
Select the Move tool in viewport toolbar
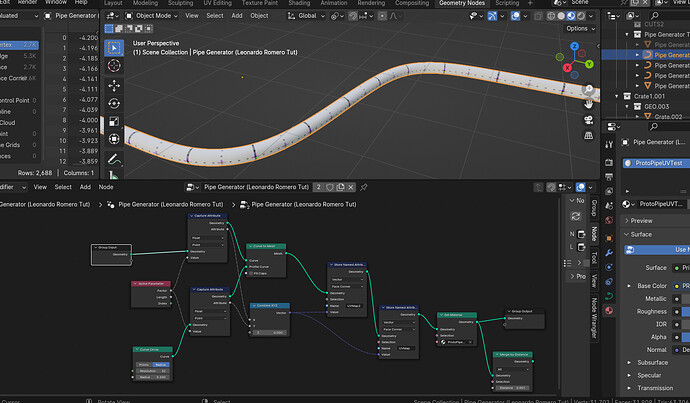(x=114, y=85)
